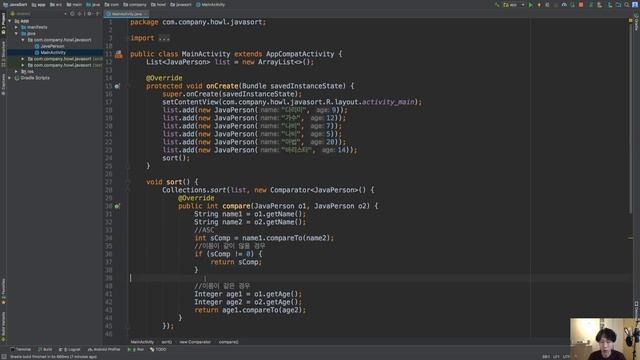Click the 'company' navigation bar breadcrumb
The image size is (640, 360).
click(135, 5)
